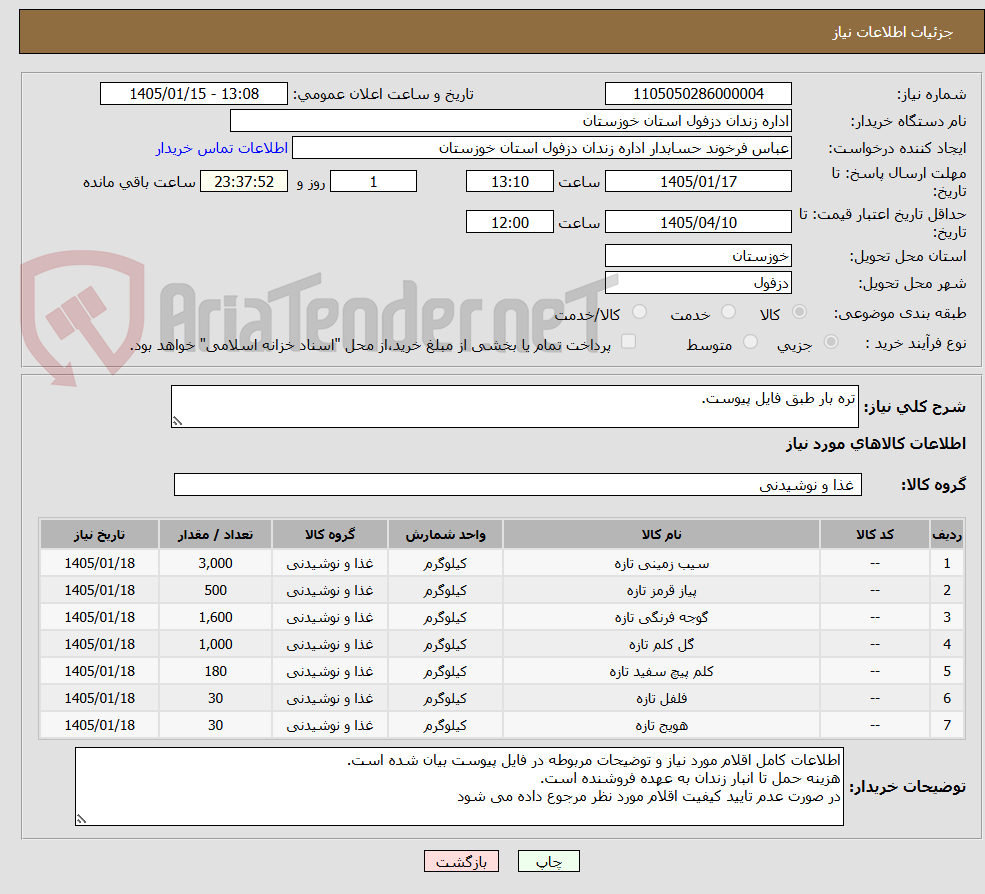
Task: Click the تاریخ نیاز column header
Action: (x=99, y=535)
